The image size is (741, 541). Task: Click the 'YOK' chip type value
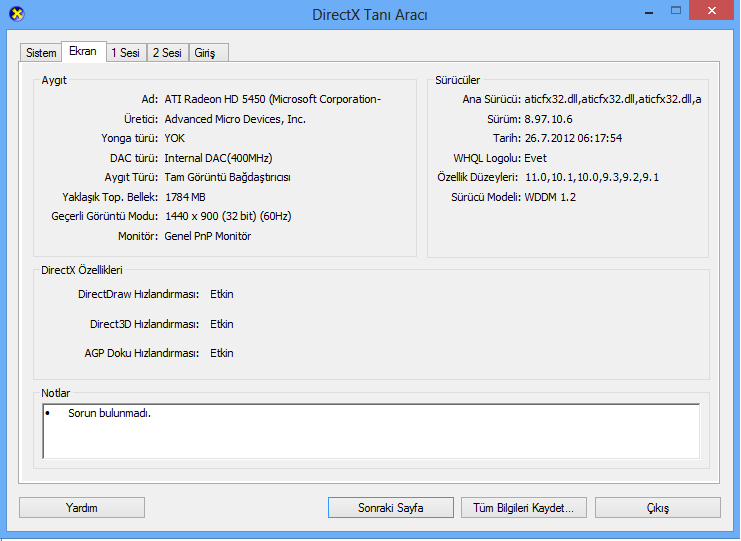coord(174,138)
